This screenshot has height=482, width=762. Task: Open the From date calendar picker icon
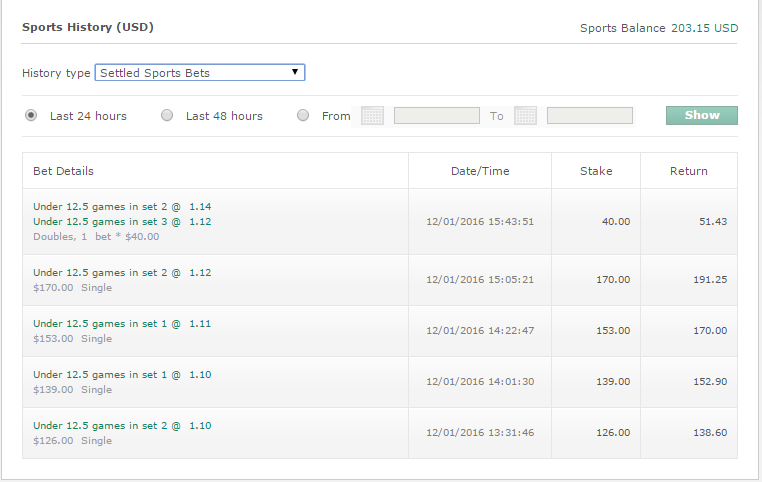click(x=372, y=116)
